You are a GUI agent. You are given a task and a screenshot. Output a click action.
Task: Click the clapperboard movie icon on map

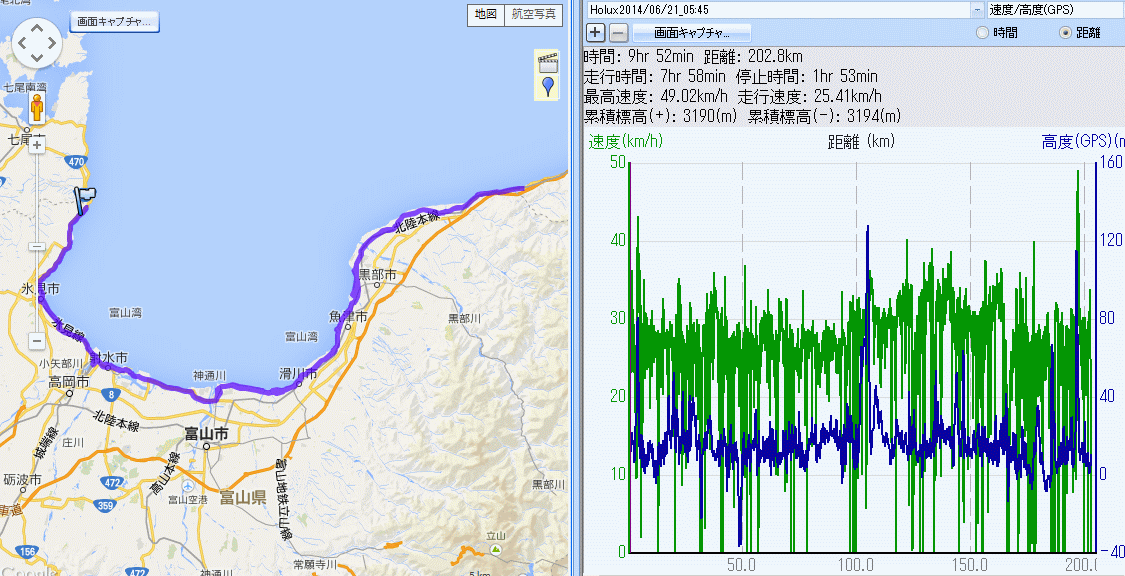click(547, 62)
